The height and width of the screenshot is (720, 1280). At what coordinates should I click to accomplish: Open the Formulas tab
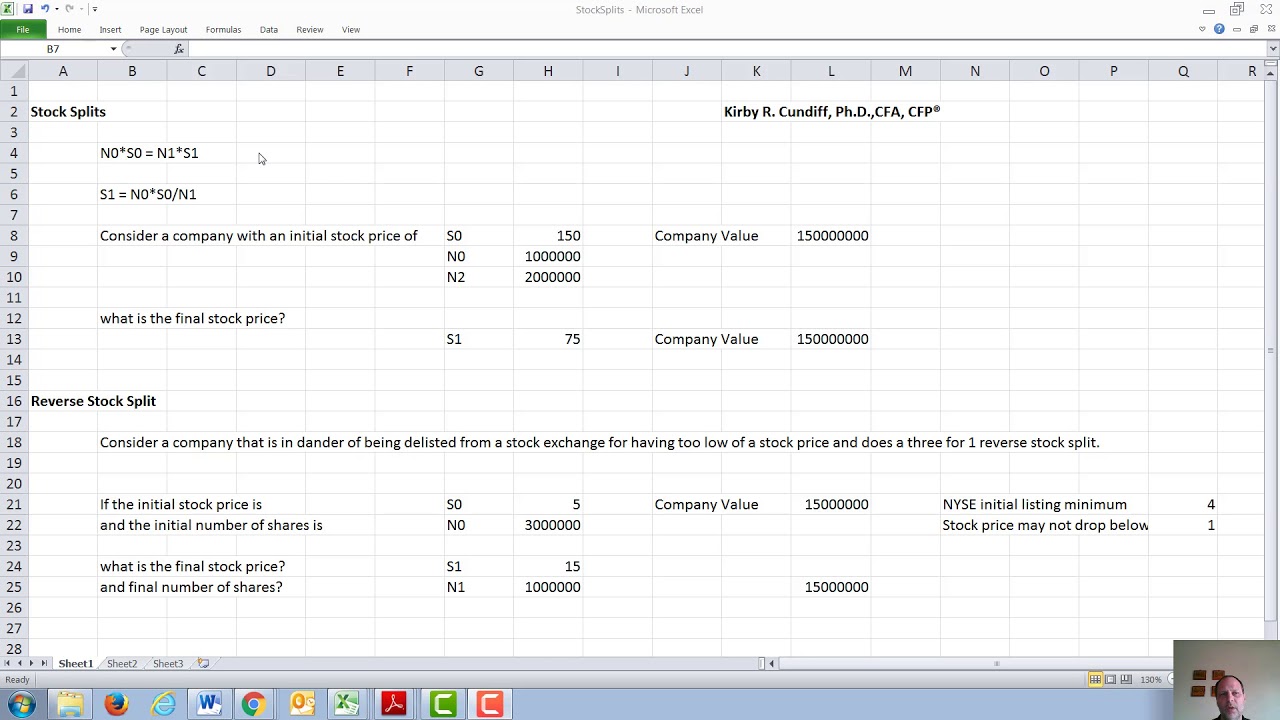(x=223, y=30)
